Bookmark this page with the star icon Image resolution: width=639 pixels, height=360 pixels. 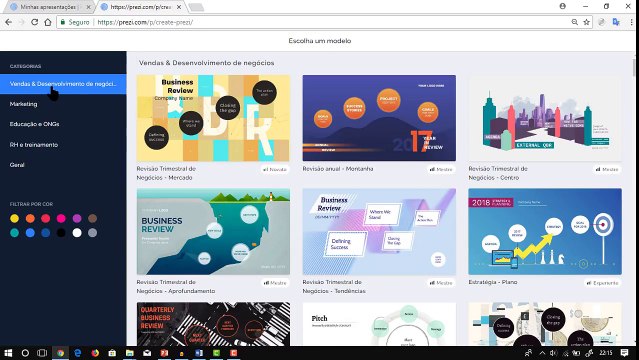586,22
